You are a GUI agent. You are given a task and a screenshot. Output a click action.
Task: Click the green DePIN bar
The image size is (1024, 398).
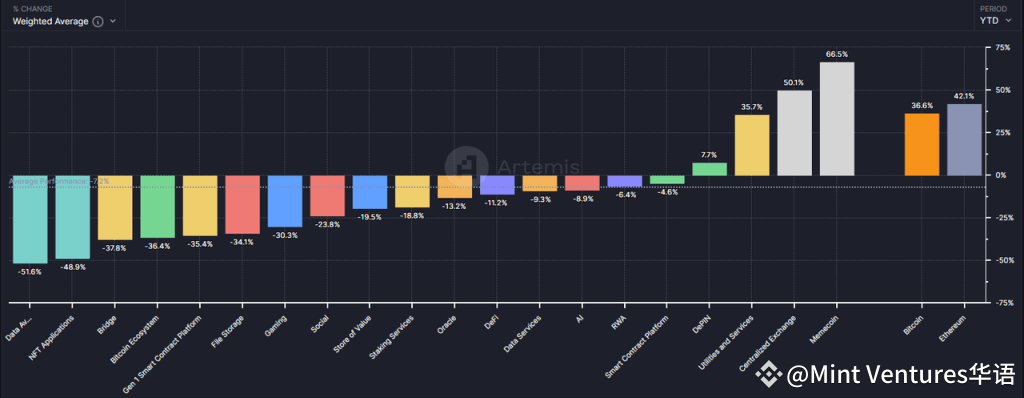click(709, 169)
